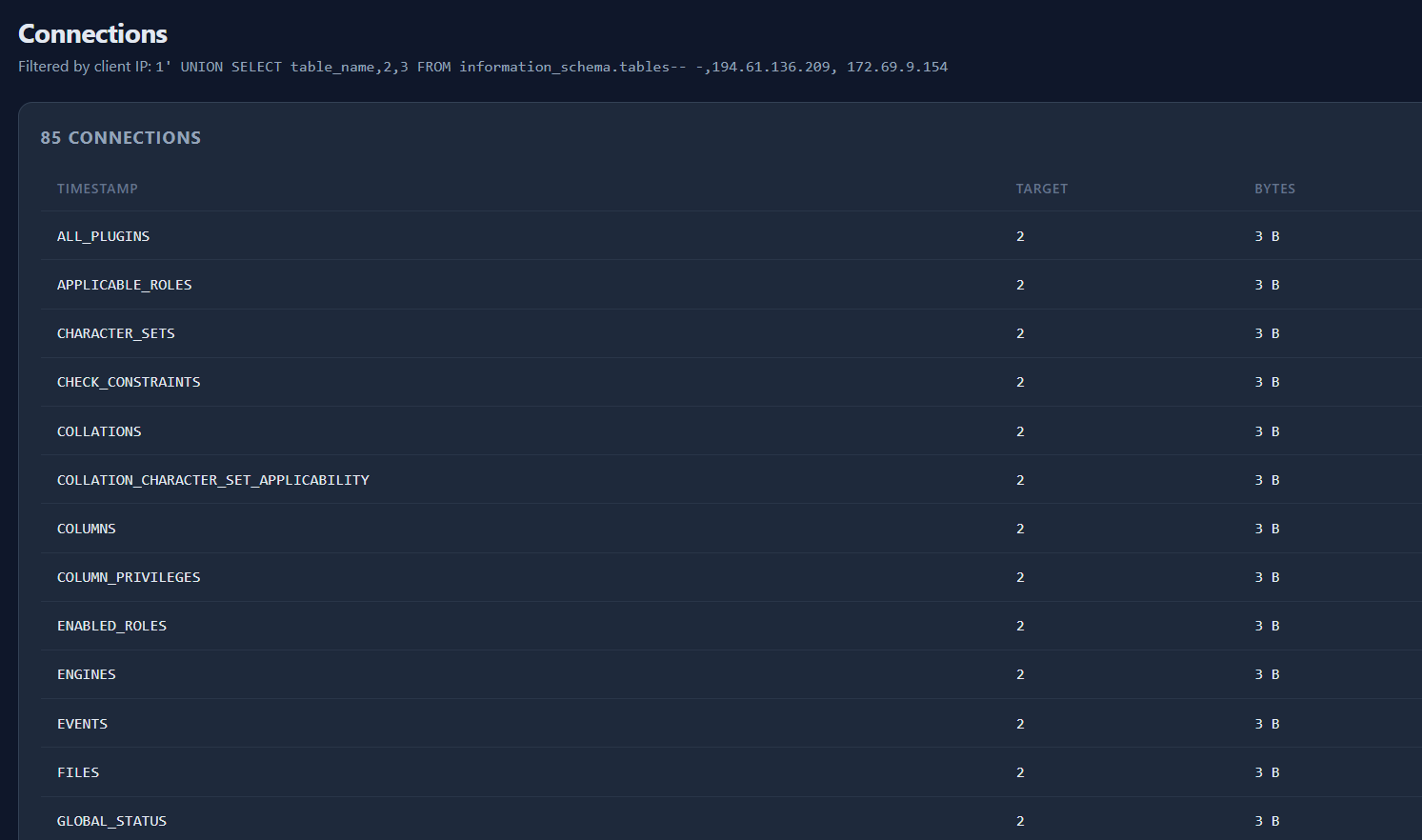1422x840 pixels.
Task: Select the COLLATIONS row entry
Action: pos(99,431)
